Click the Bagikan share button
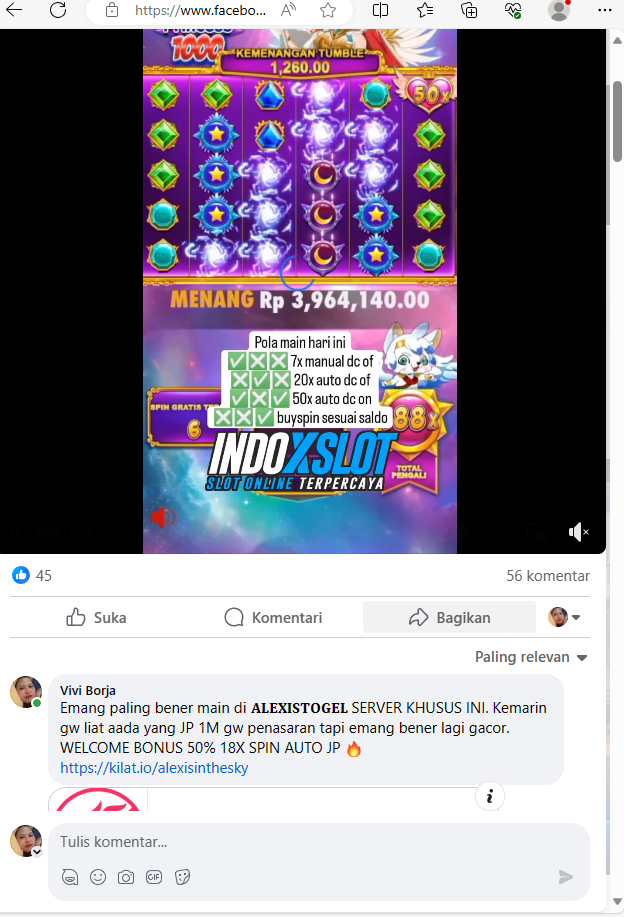624x917 pixels. pos(449,618)
